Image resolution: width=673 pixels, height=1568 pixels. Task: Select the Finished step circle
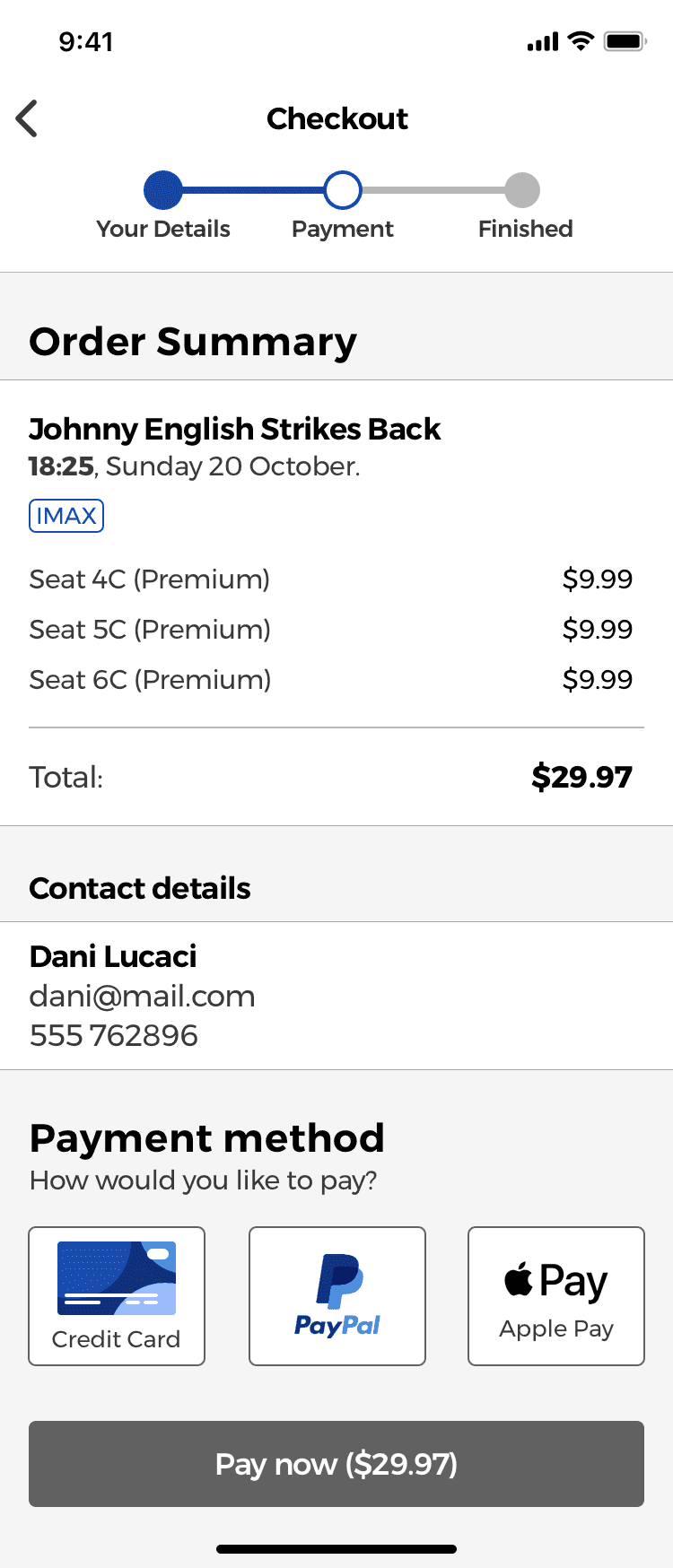522,190
